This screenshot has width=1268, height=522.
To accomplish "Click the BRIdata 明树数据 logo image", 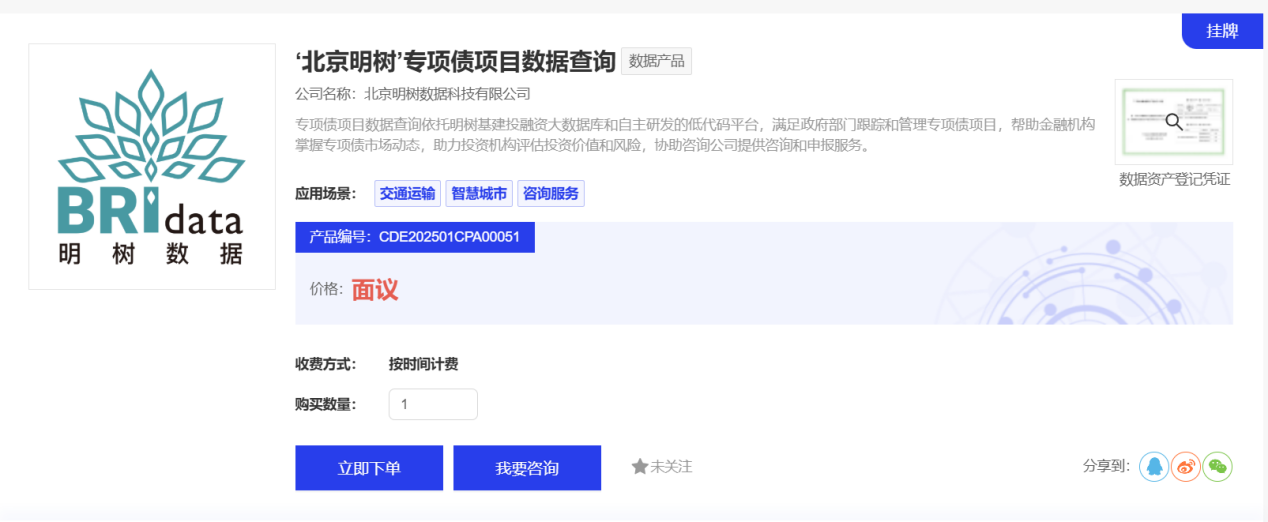I will point(152,167).
